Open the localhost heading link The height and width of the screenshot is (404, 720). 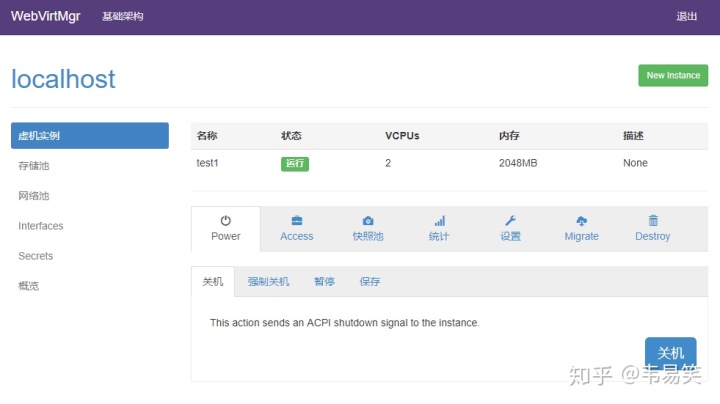point(63,79)
